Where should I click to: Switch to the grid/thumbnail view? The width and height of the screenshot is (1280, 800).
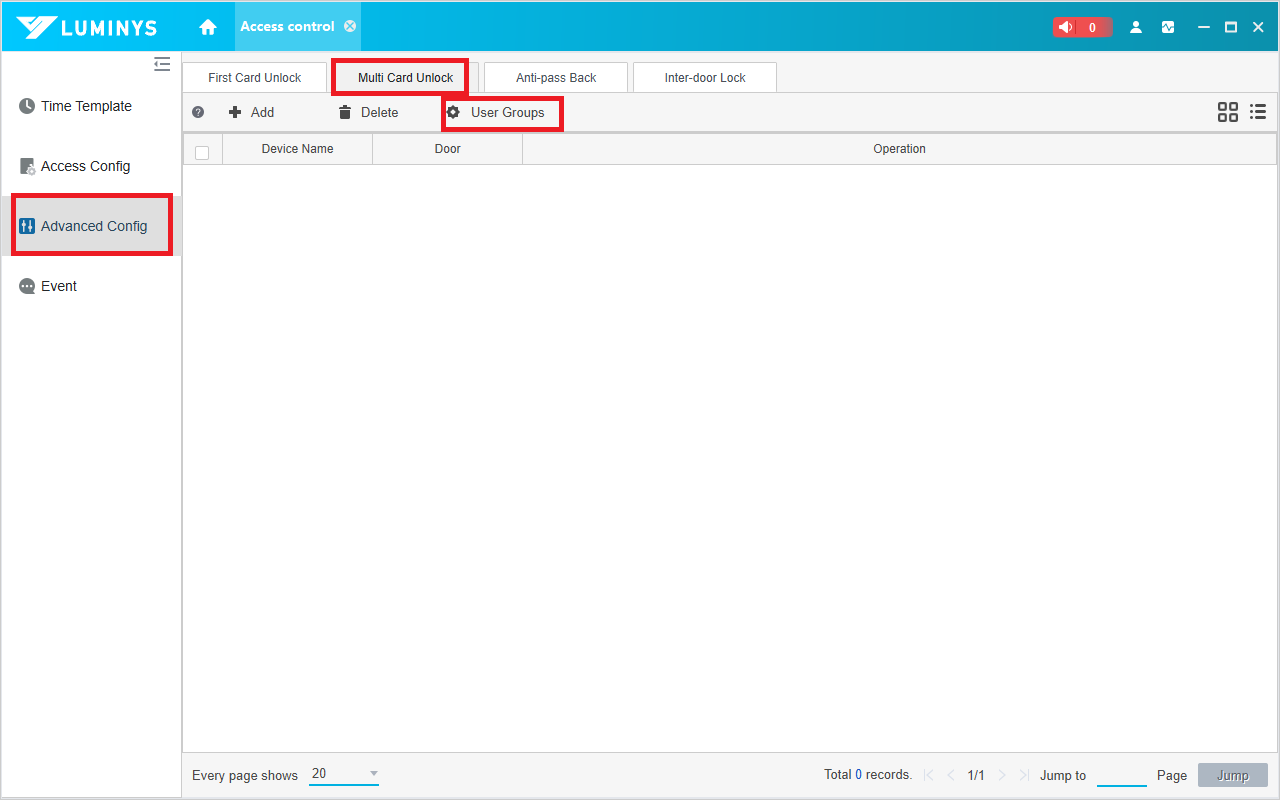tap(1227, 112)
